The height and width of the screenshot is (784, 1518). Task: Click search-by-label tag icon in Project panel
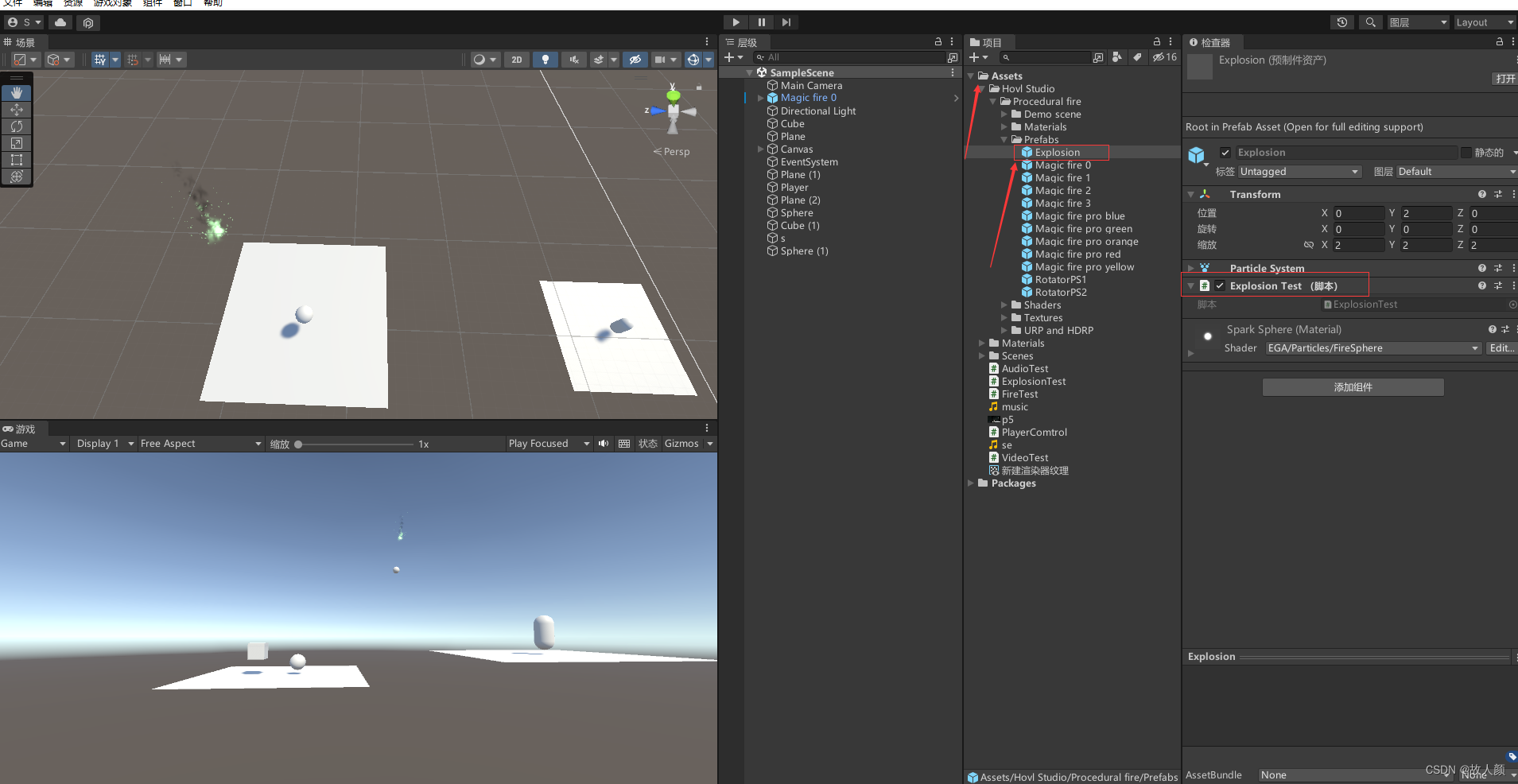tap(1137, 57)
